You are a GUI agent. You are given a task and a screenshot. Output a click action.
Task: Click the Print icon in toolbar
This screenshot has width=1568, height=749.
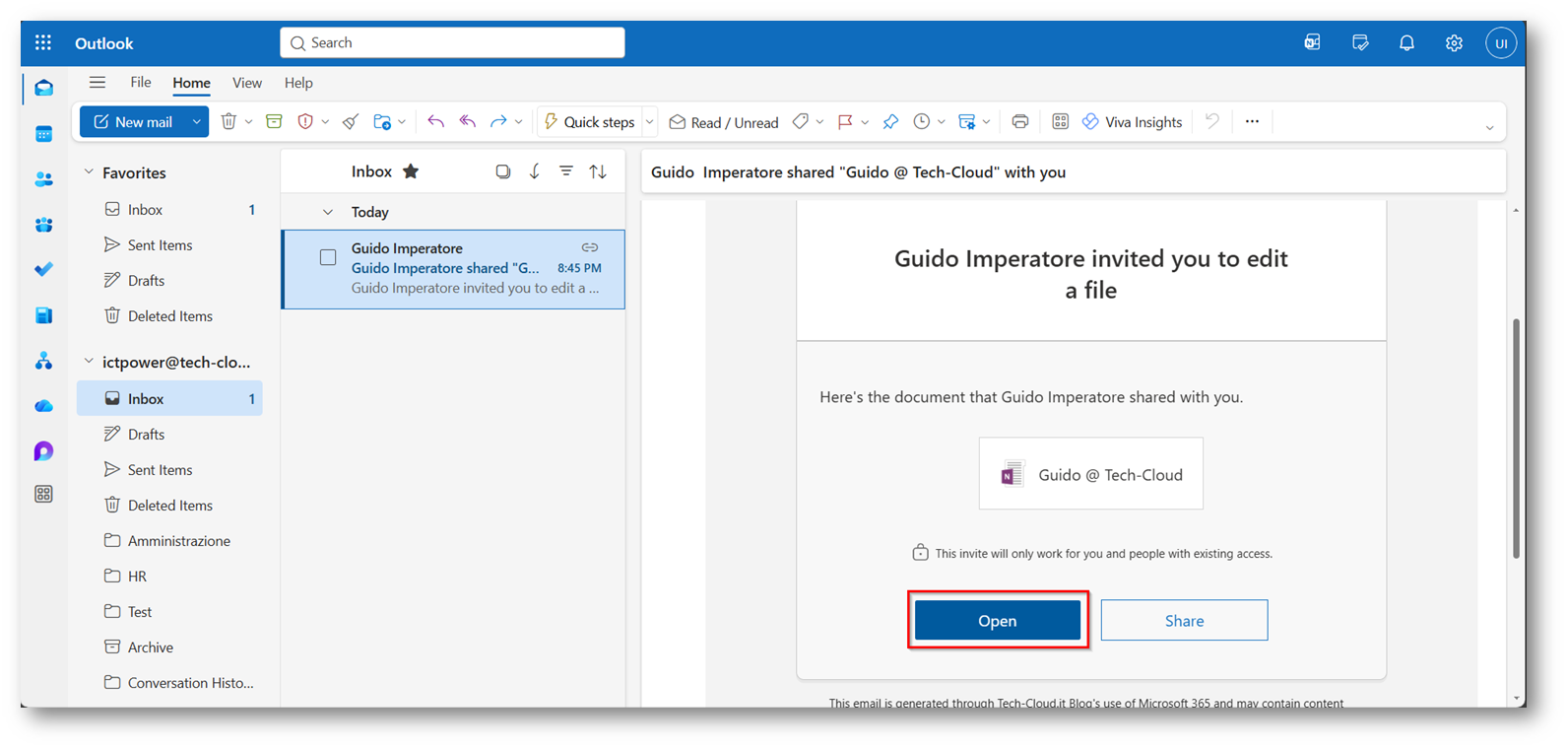pyautogui.click(x=1020, y=122)
